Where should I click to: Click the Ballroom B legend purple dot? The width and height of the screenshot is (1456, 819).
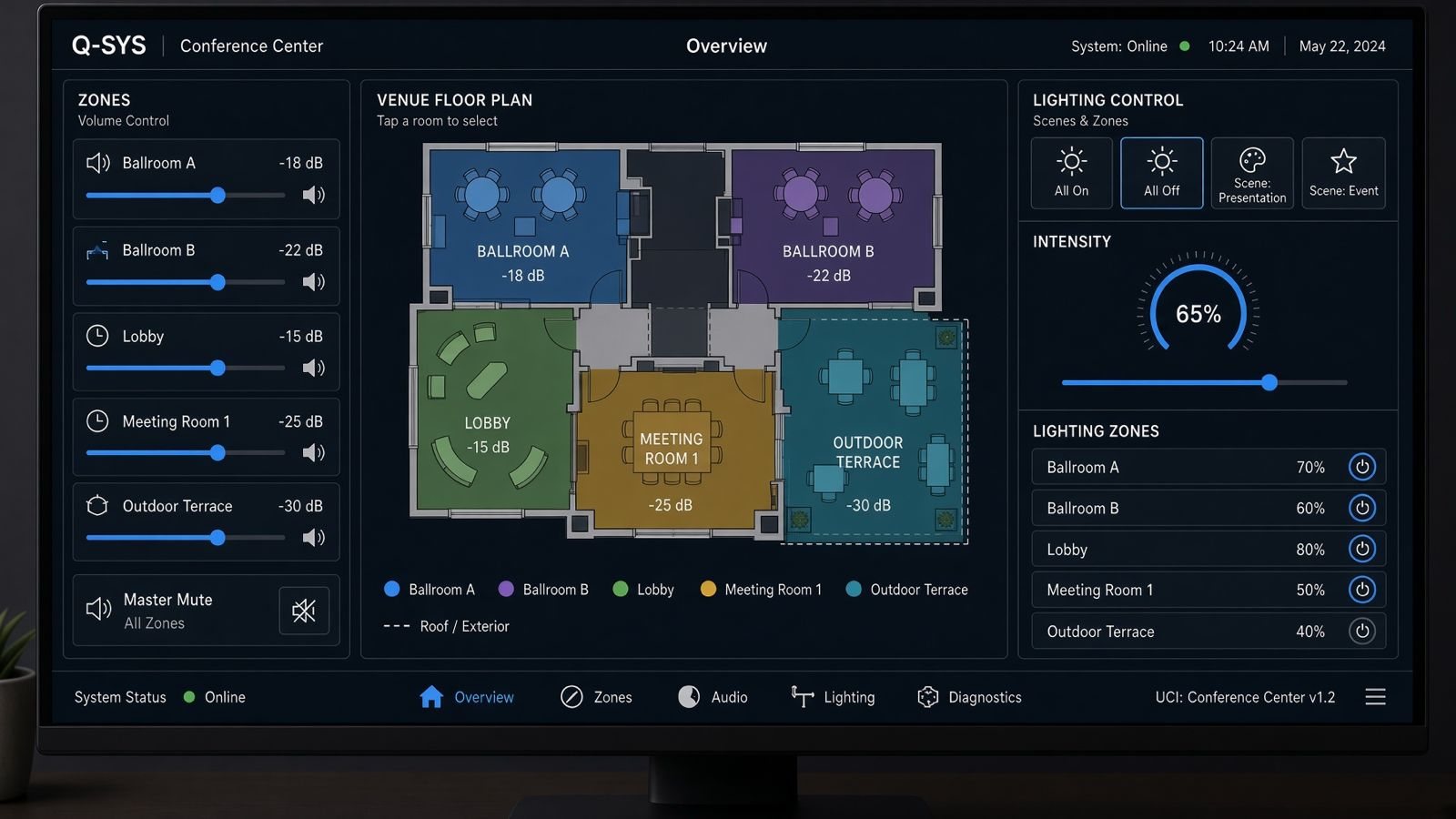click(506, 589)
